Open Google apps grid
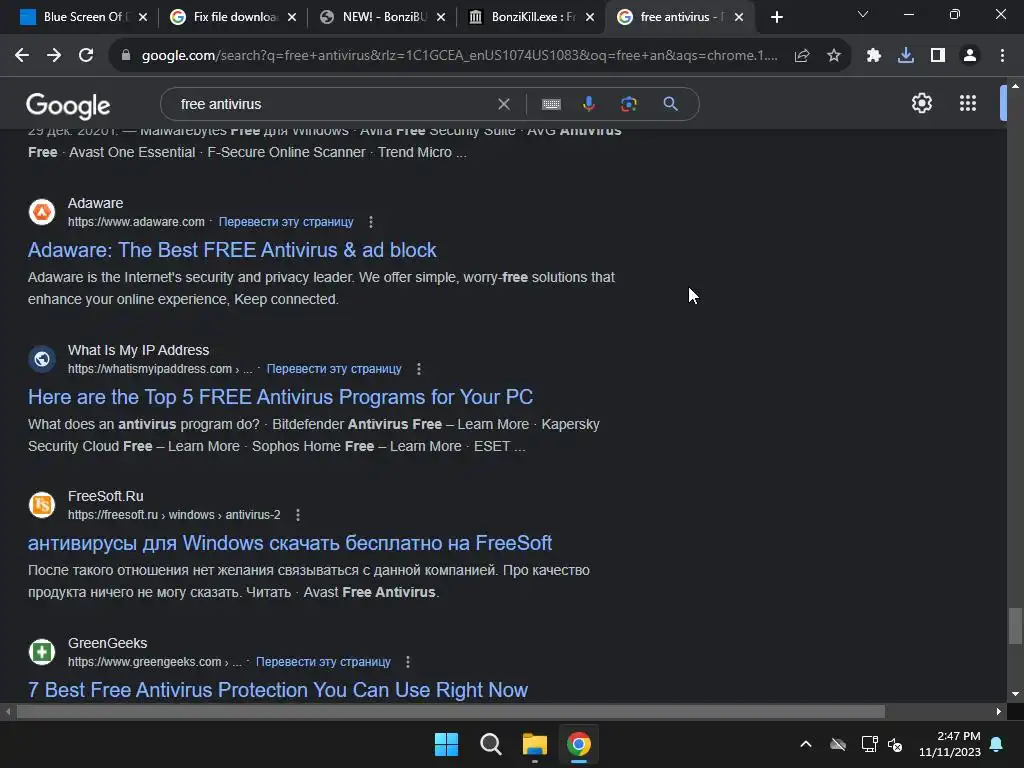Screen dimensions: 1024x768 [x=968, y=103]
